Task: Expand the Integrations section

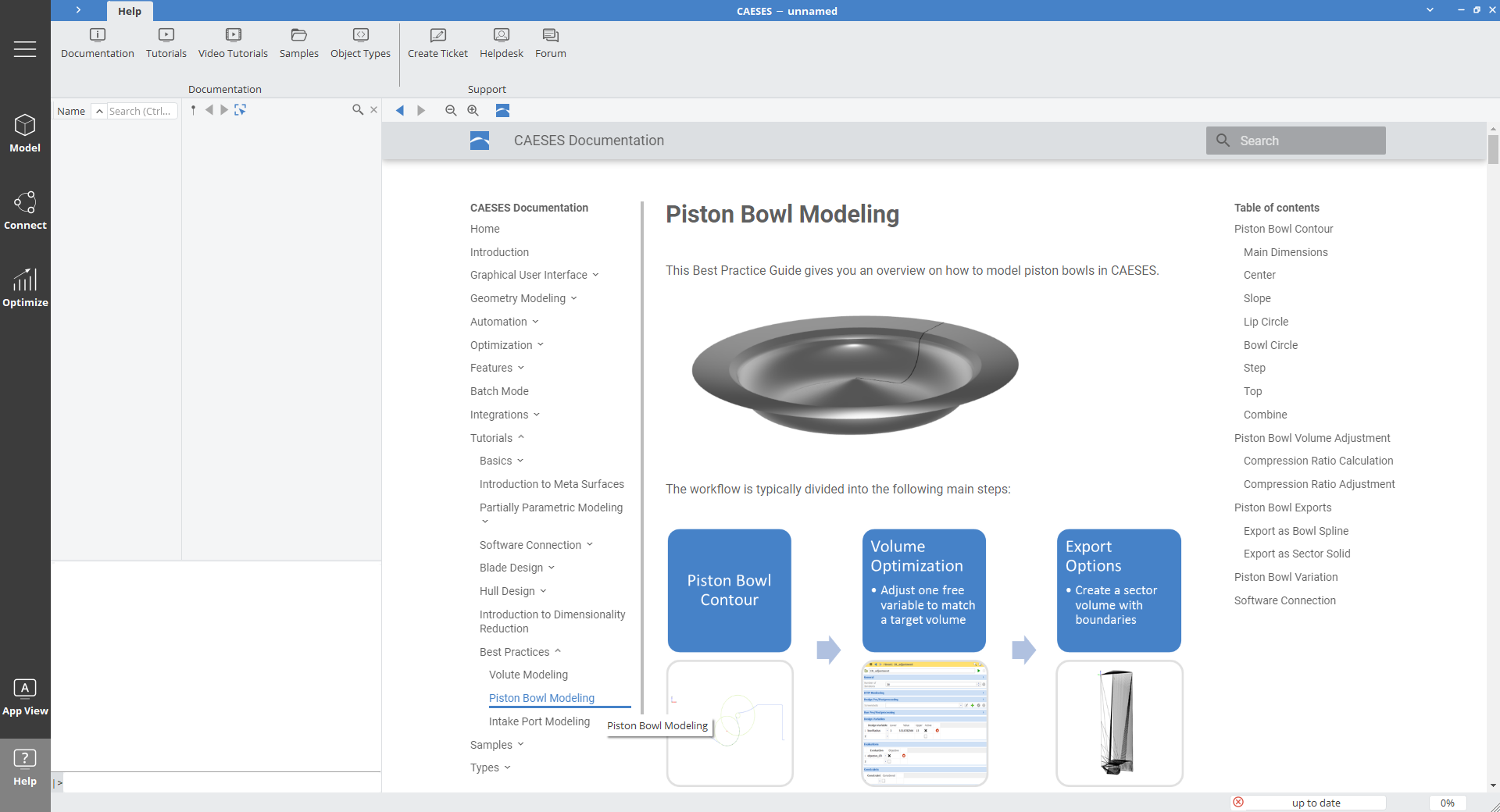Action: (536, 415)
